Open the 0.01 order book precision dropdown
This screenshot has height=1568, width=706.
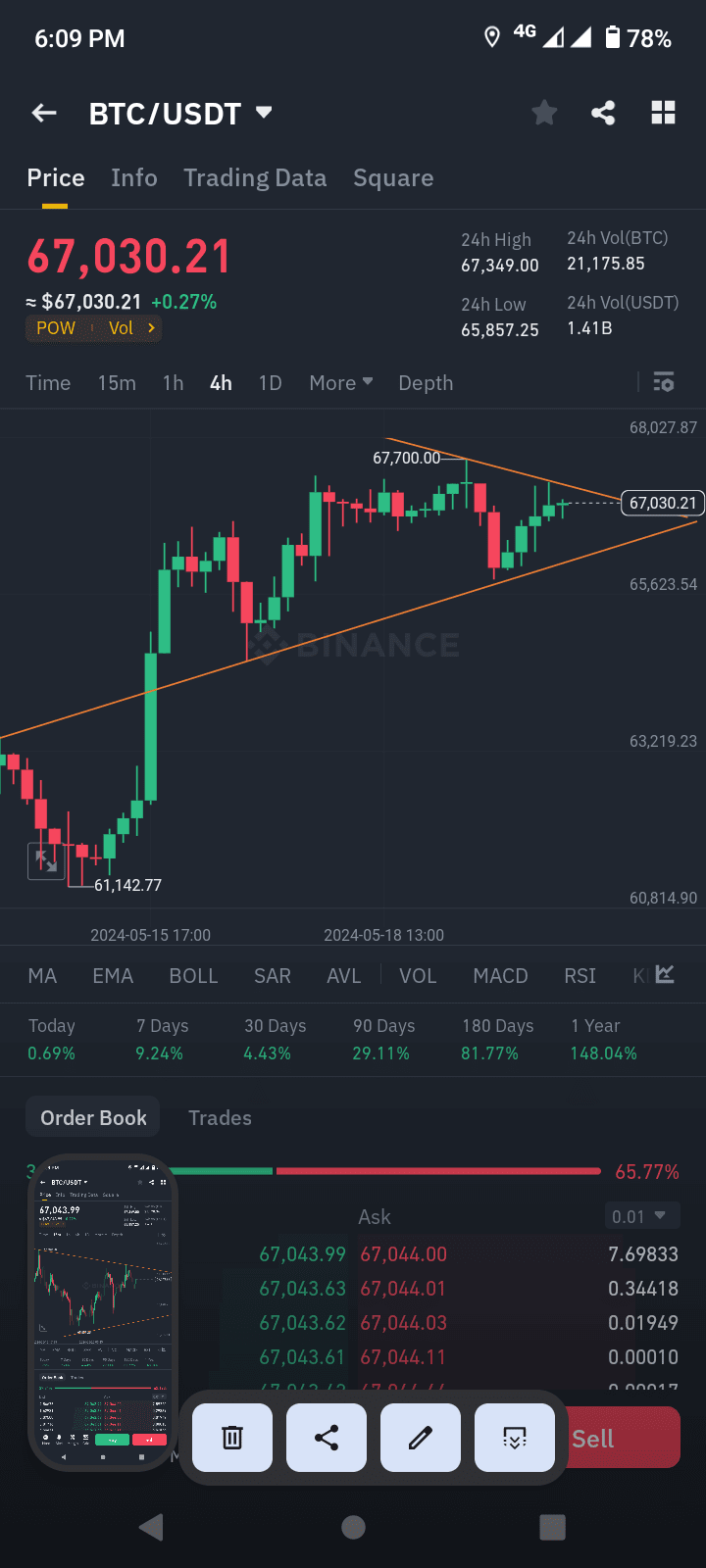click(x=642, y=1215)
